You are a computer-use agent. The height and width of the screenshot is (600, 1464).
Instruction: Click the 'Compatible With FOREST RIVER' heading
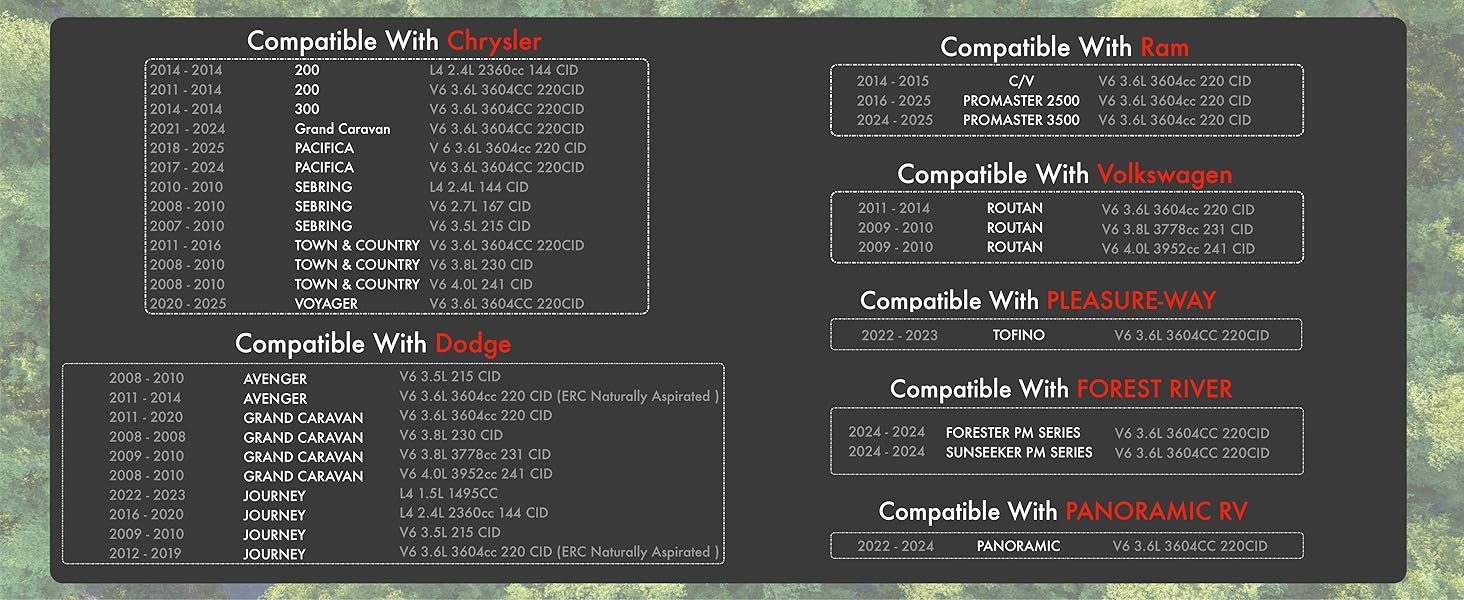coord(1061,389)
